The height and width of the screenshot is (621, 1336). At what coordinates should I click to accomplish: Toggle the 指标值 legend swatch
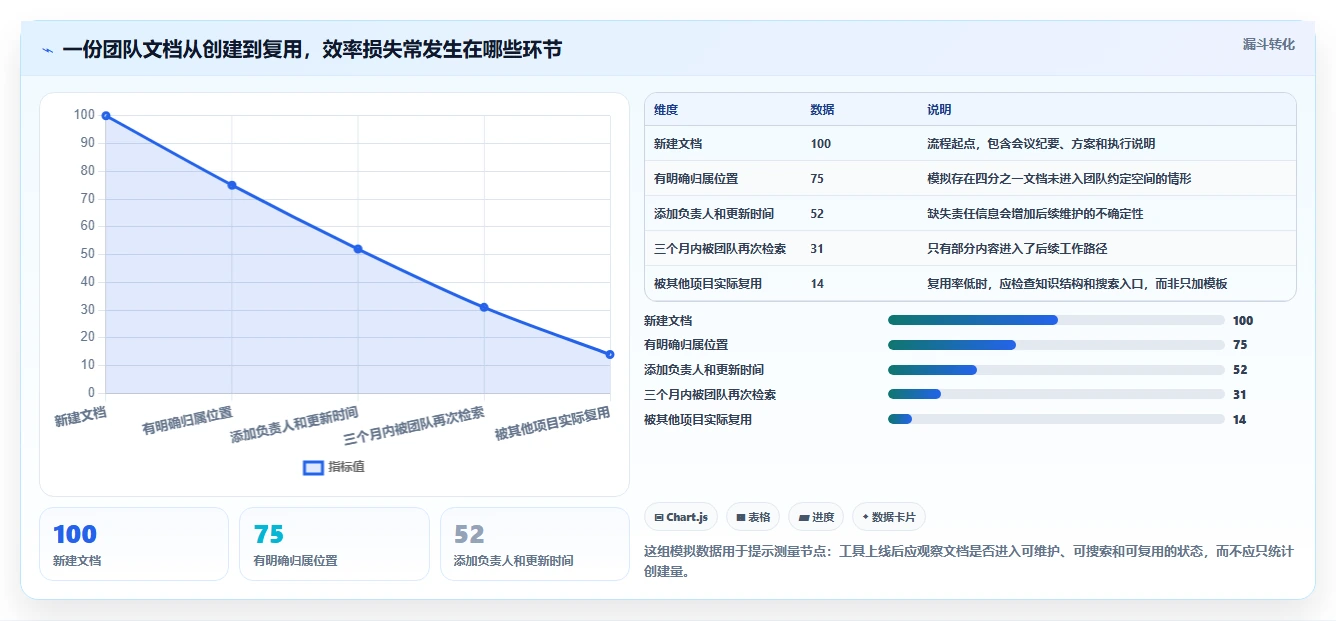tap(313, 467)
